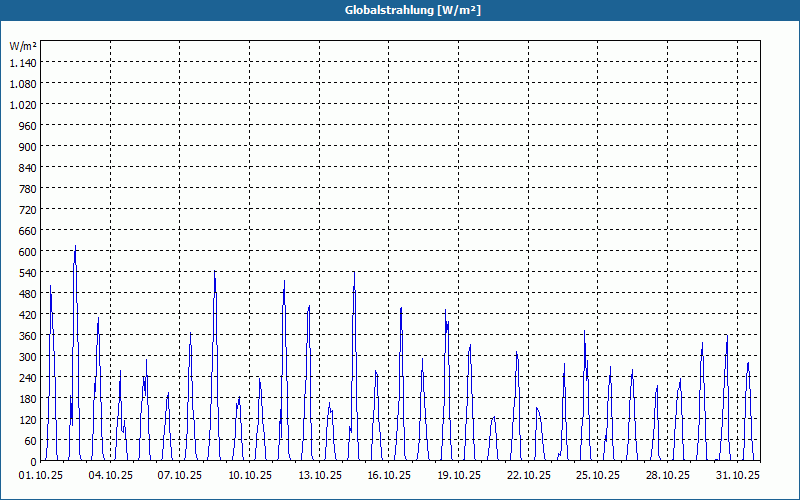Click the Globalstrahlung [W/m²] title bar
The height and width of the screenshot is (500, 800).
pos(400,10)
